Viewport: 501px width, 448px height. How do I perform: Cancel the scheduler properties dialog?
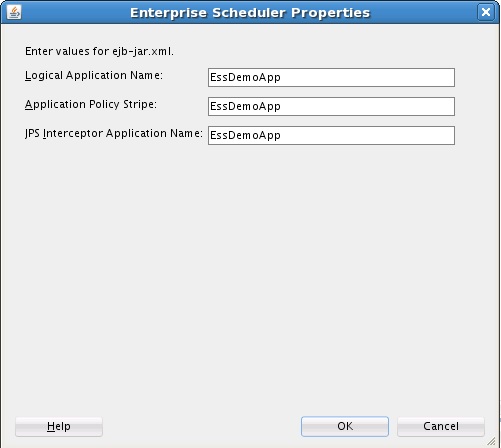(x=441, y=426)
